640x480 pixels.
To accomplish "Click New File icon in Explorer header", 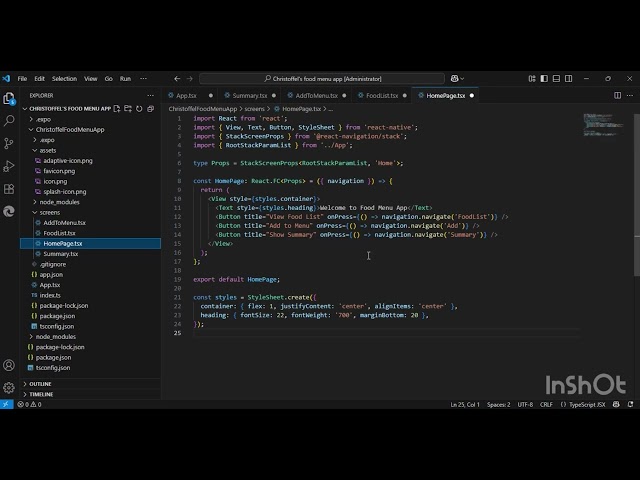I will (x=117, y=109).
